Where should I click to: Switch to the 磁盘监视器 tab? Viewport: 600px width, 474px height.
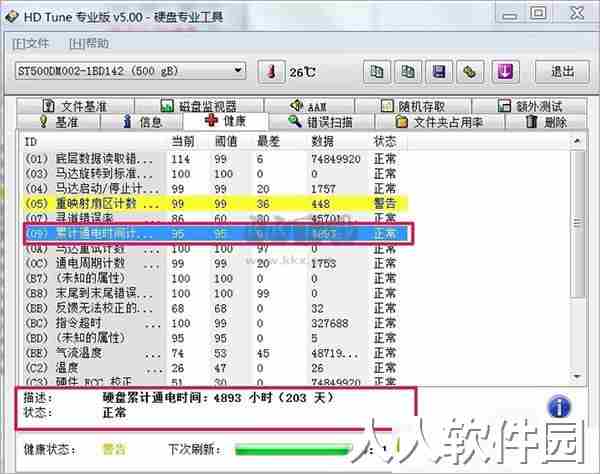tap(199, 106)
